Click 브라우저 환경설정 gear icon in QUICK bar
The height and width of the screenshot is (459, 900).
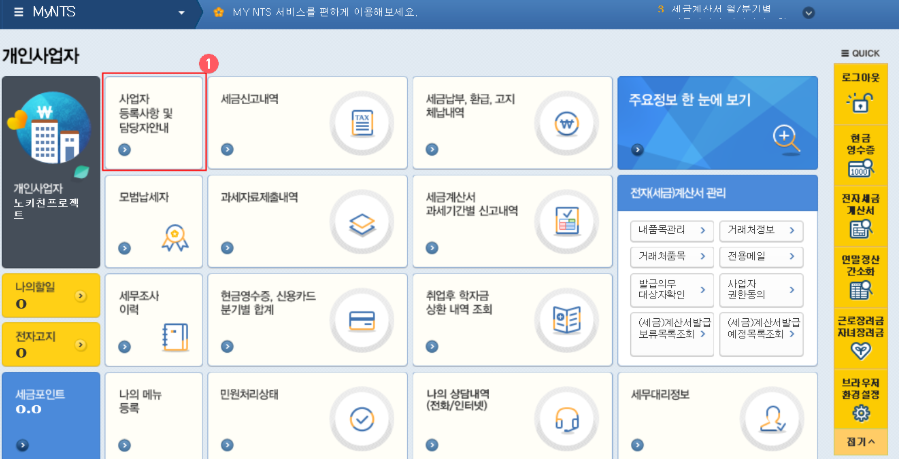(861, 413)
